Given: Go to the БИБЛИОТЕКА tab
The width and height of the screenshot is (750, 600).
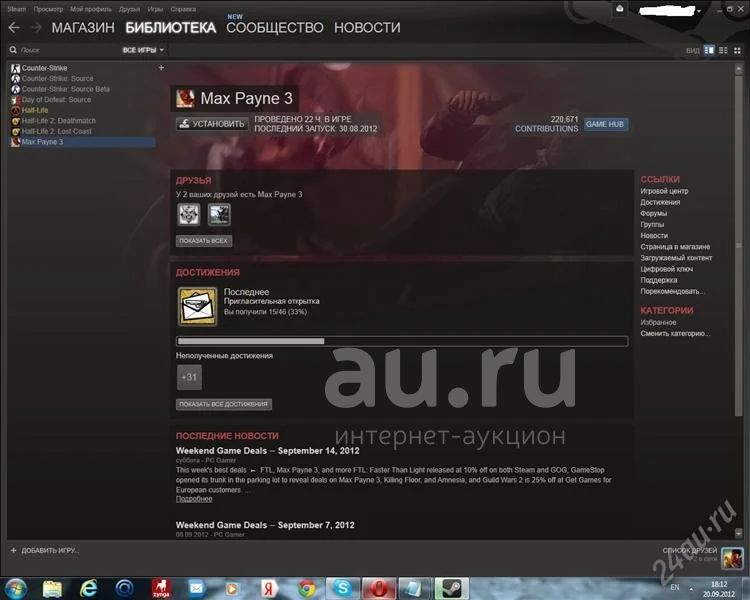Looking at the screenshot, I should [171, 28].
